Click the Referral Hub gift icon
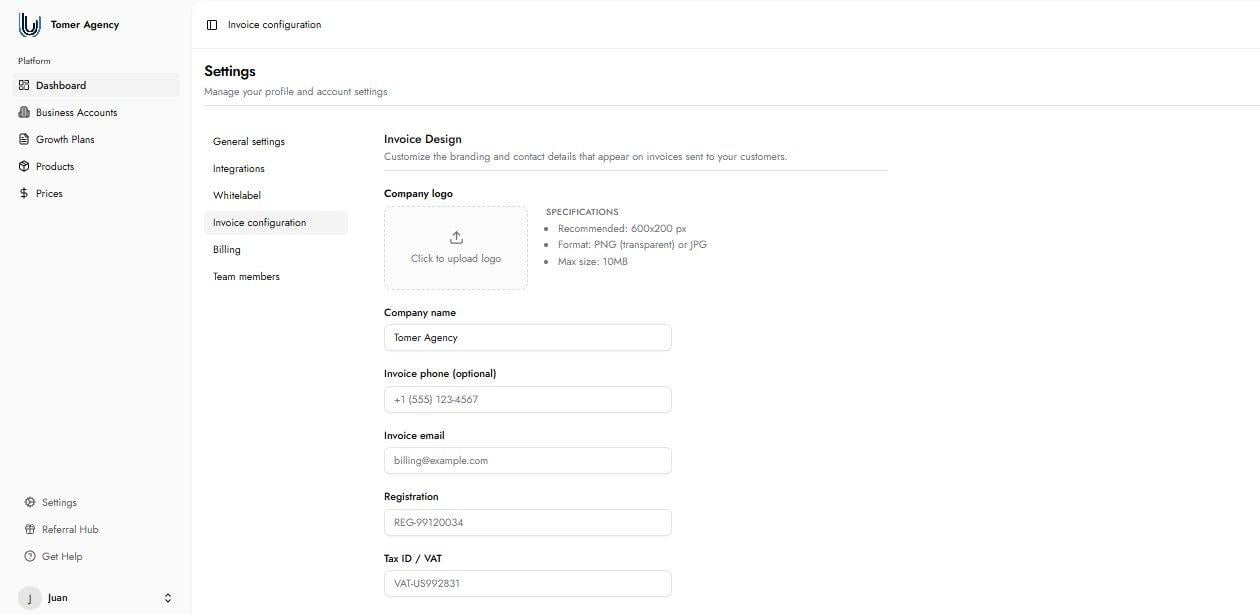Screen dimensions: 1260x614 click(x=30, y=530)
